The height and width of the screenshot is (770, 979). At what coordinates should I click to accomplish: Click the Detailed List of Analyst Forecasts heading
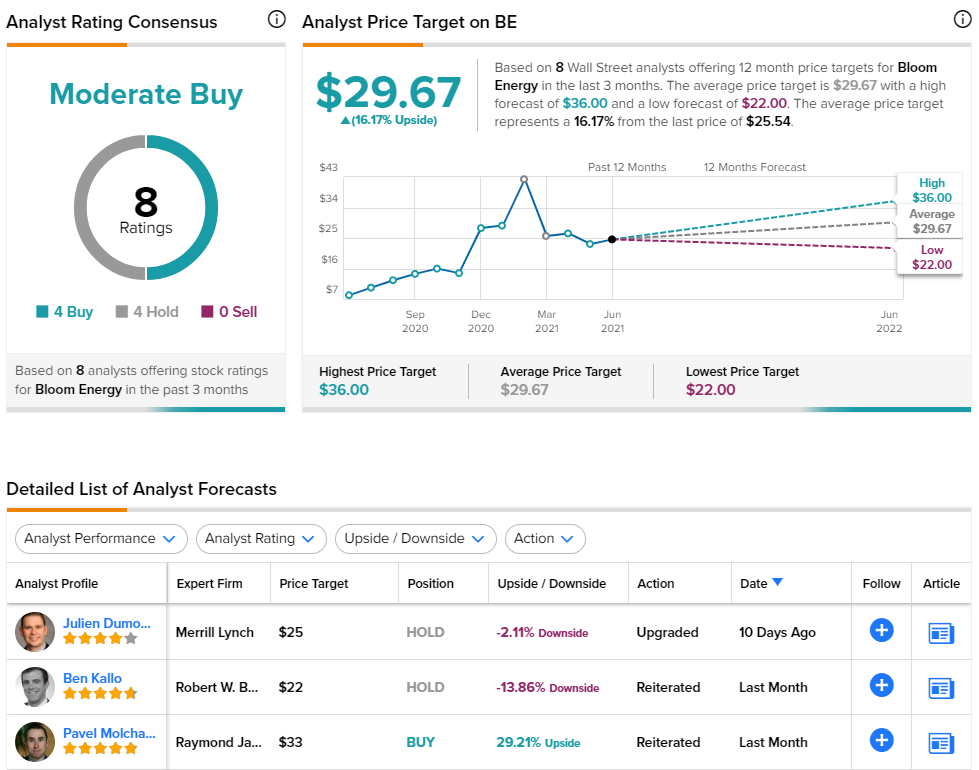(x=142, y=488)
